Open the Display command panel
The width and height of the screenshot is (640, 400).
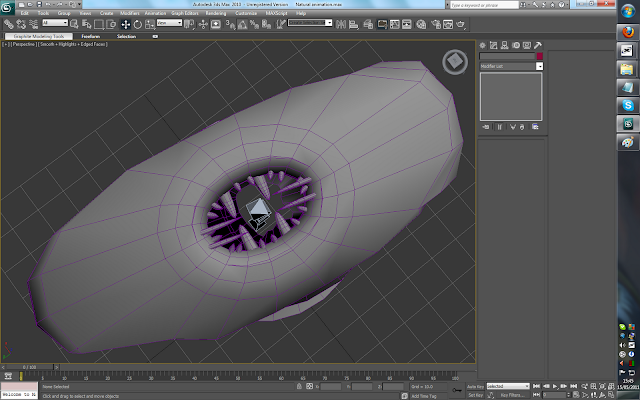[527, 45]
